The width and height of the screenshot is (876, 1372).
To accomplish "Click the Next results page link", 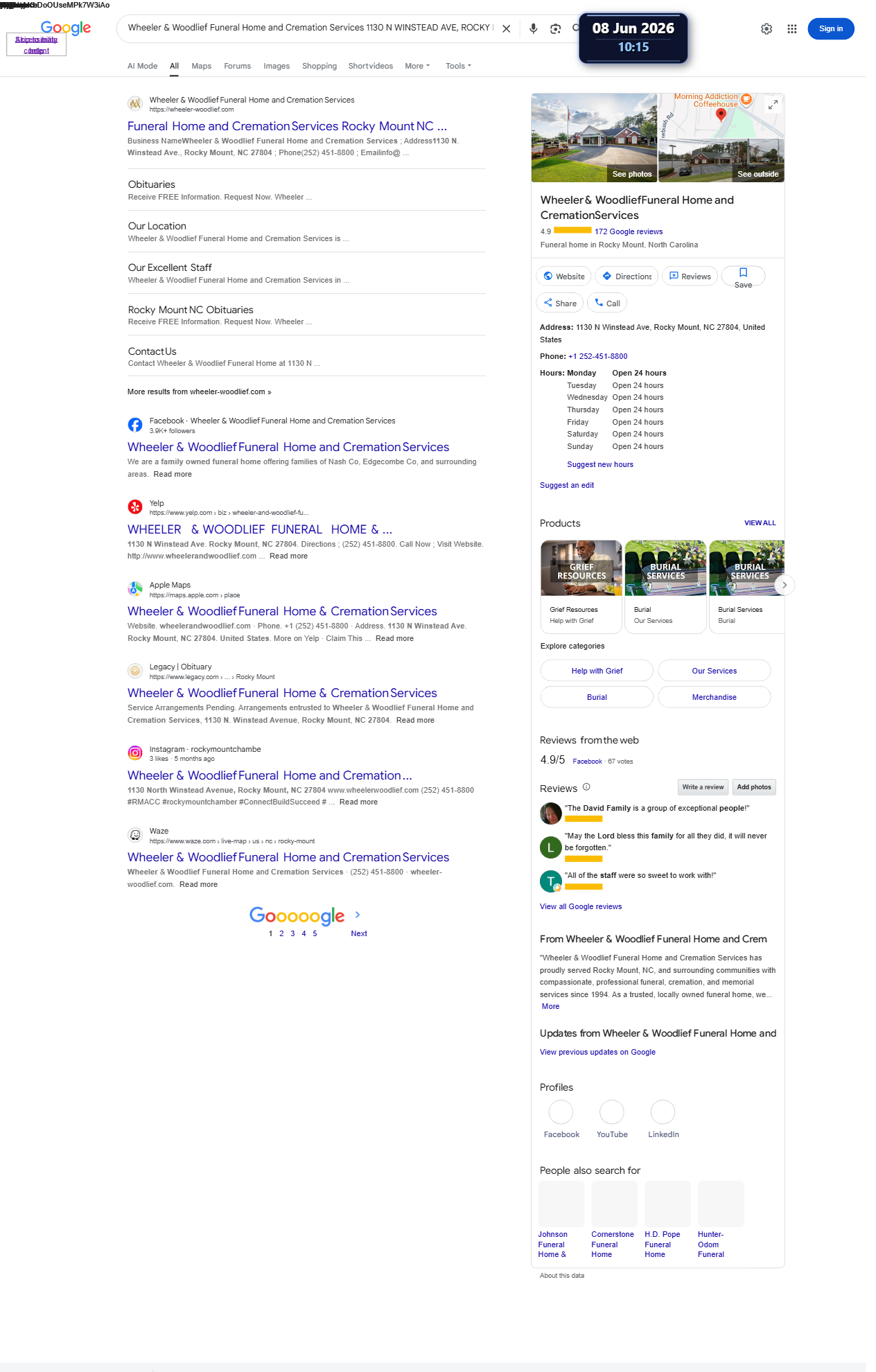I will coord(359,934).
